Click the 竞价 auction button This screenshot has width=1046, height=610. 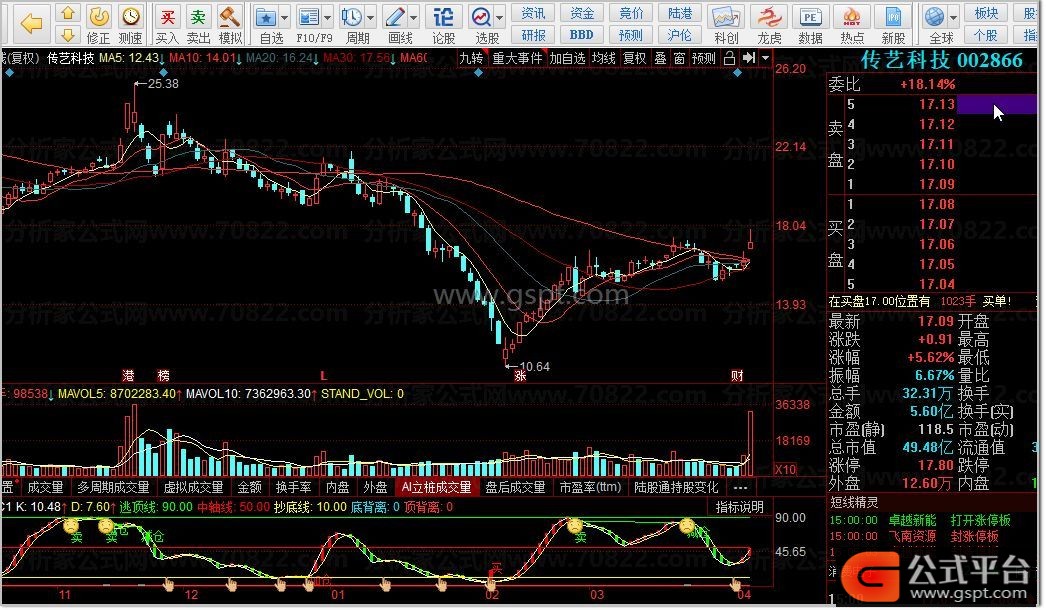[631, 13]
